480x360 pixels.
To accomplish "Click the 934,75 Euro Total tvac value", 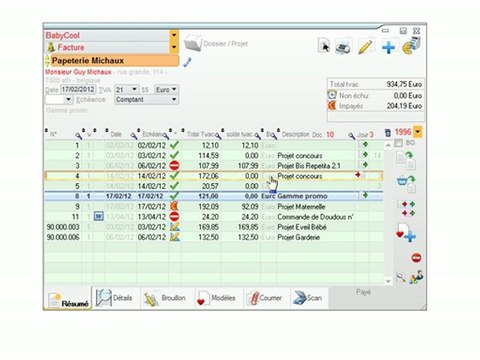I will click(x=404, y=84).
